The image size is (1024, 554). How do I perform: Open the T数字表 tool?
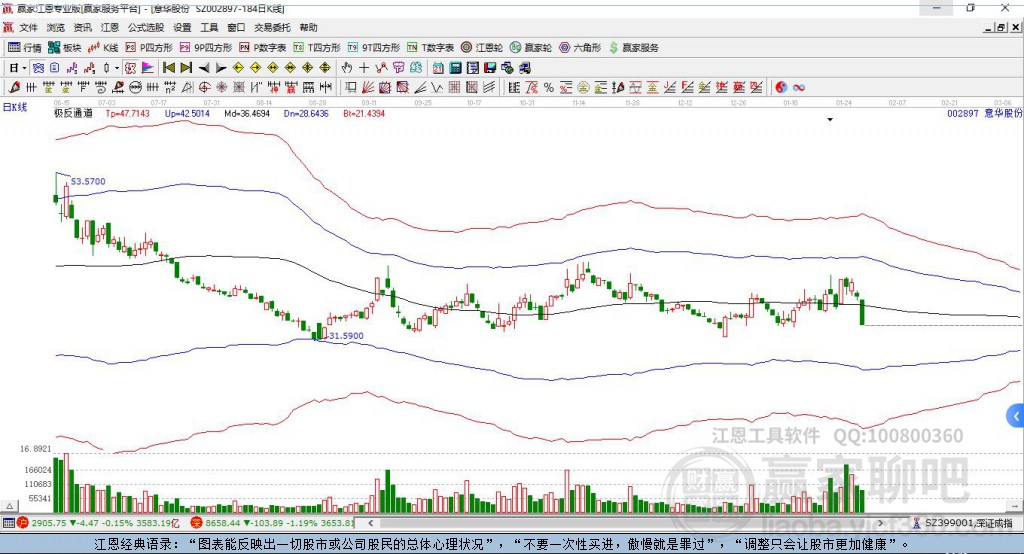click(x=430, y=48)
